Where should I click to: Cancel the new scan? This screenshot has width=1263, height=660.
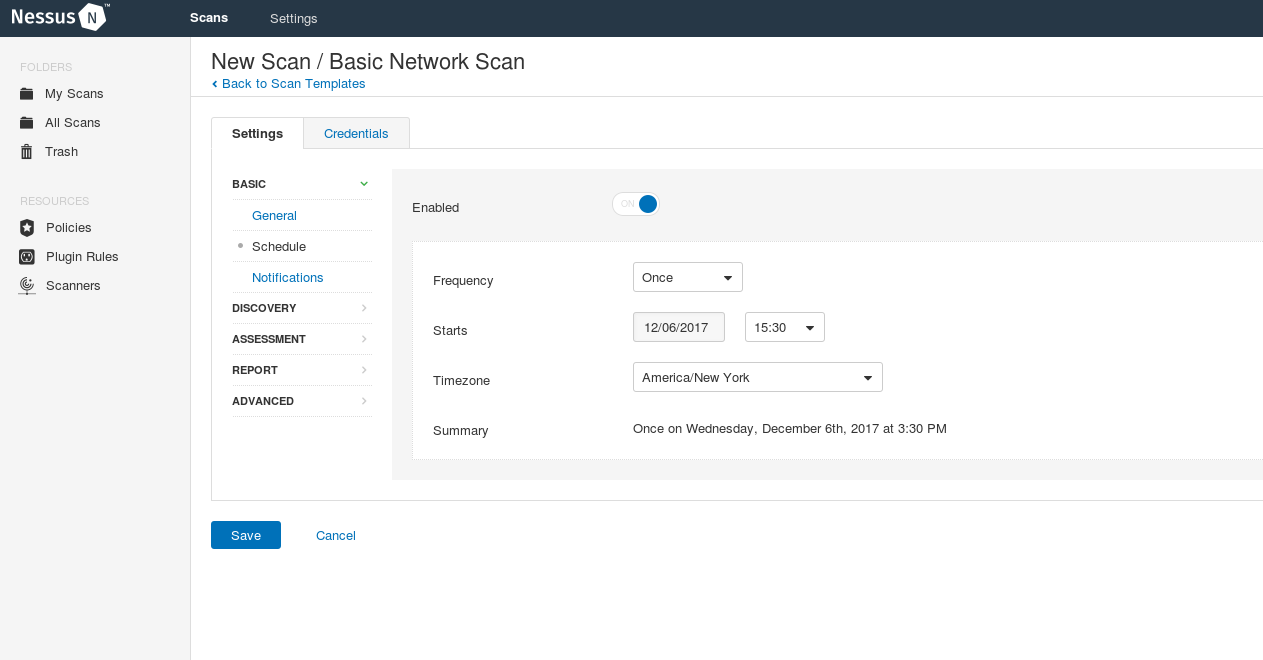pyautogui.click(x=336, y=536)
